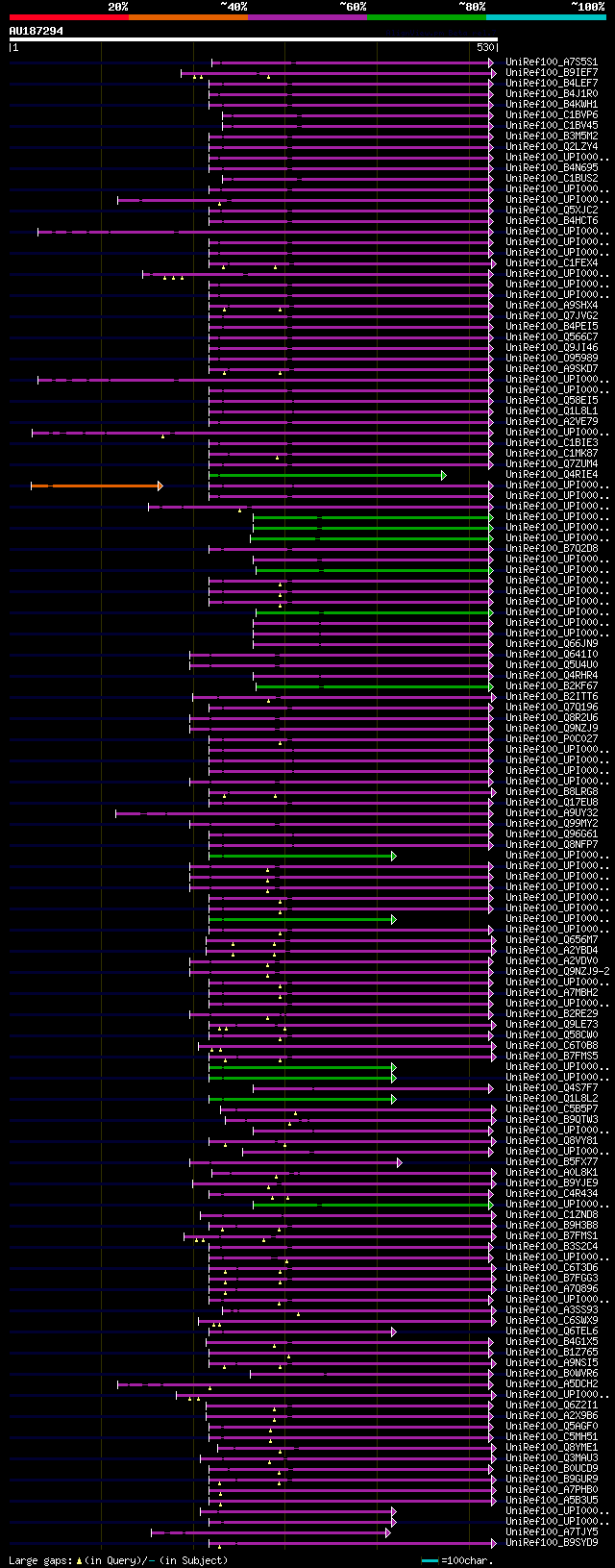Viewport: 615px width, 1568px height.
Task: Select the UniRef100_Q17EU8 label
Action: 552,803
